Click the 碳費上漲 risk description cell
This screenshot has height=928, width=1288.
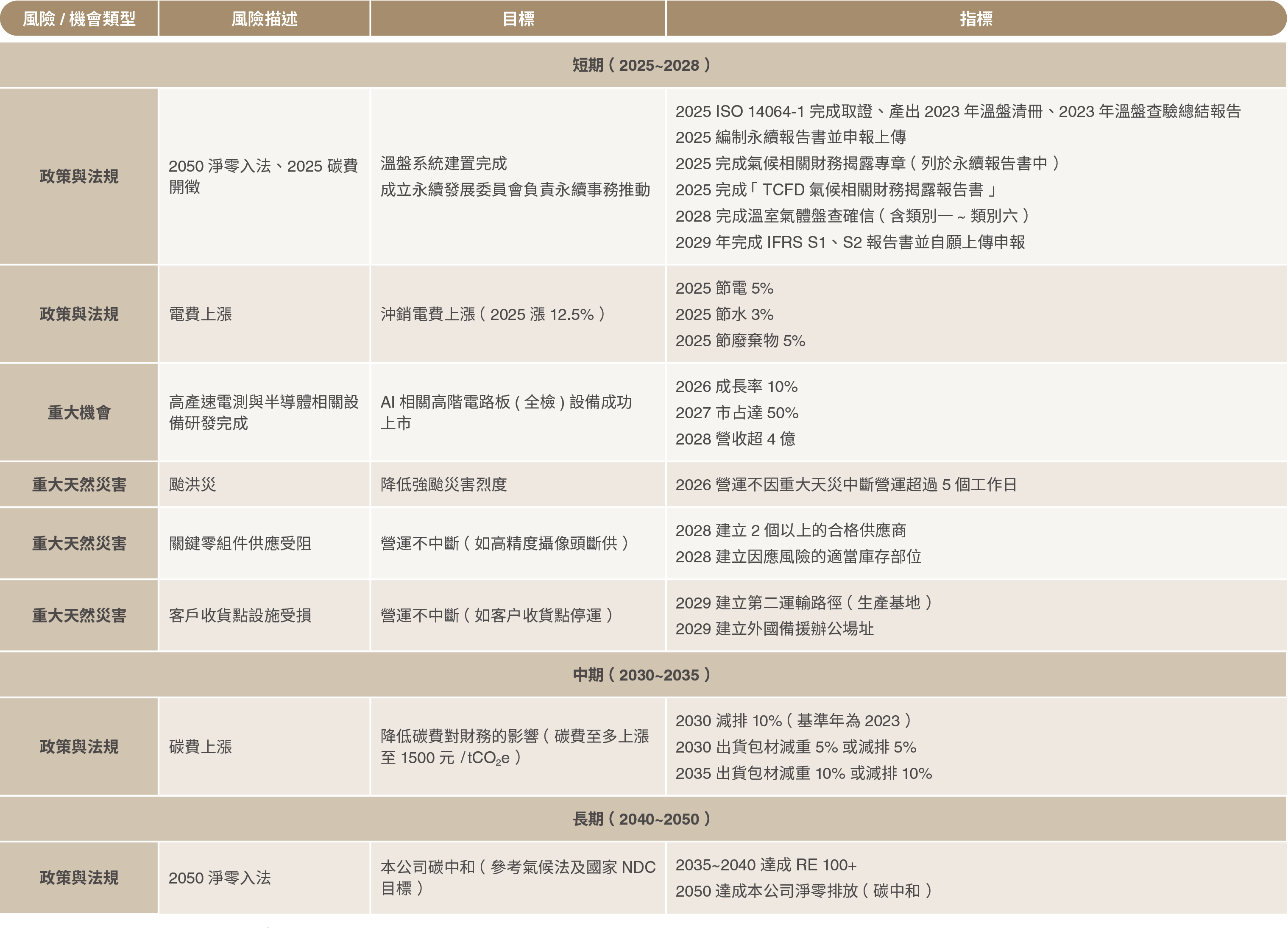pyautogui.click(x=201, y=747)
